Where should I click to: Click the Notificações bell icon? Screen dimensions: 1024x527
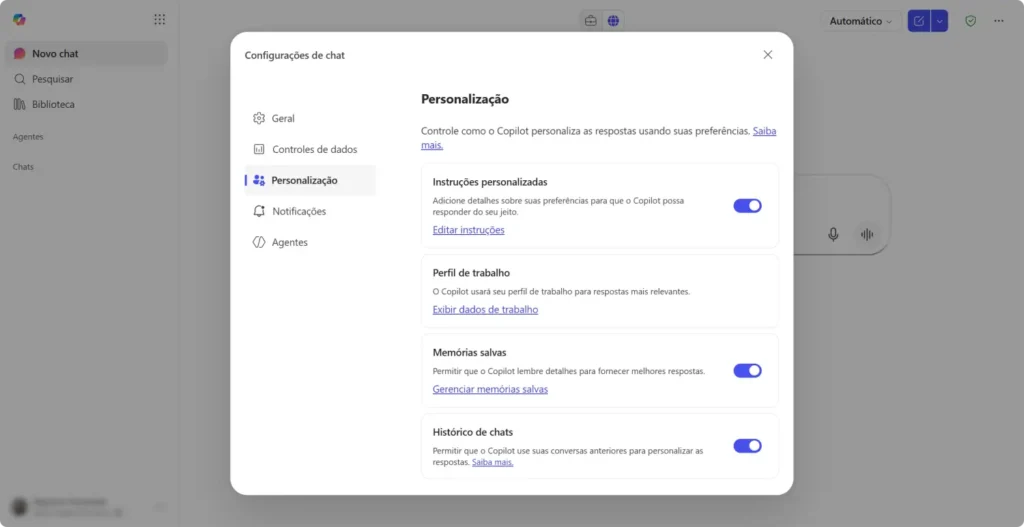pyautogui.click(x=259, y=211)
